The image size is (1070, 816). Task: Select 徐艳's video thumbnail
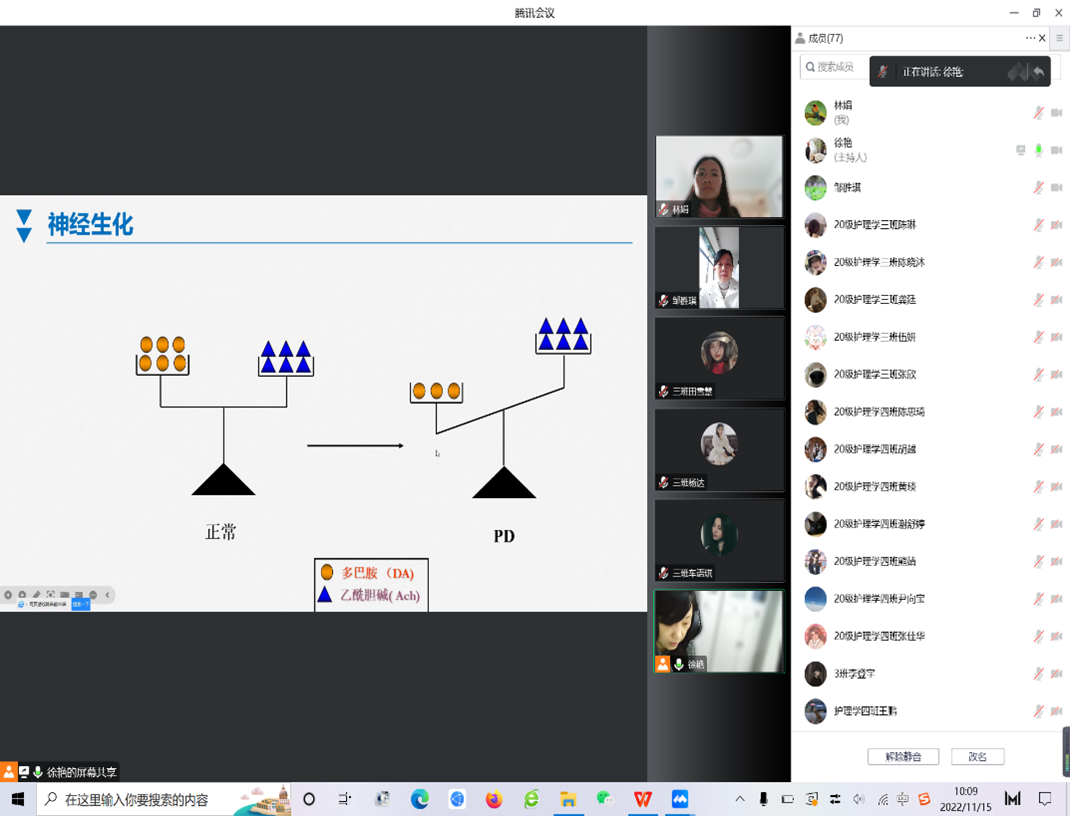[719, 631]
